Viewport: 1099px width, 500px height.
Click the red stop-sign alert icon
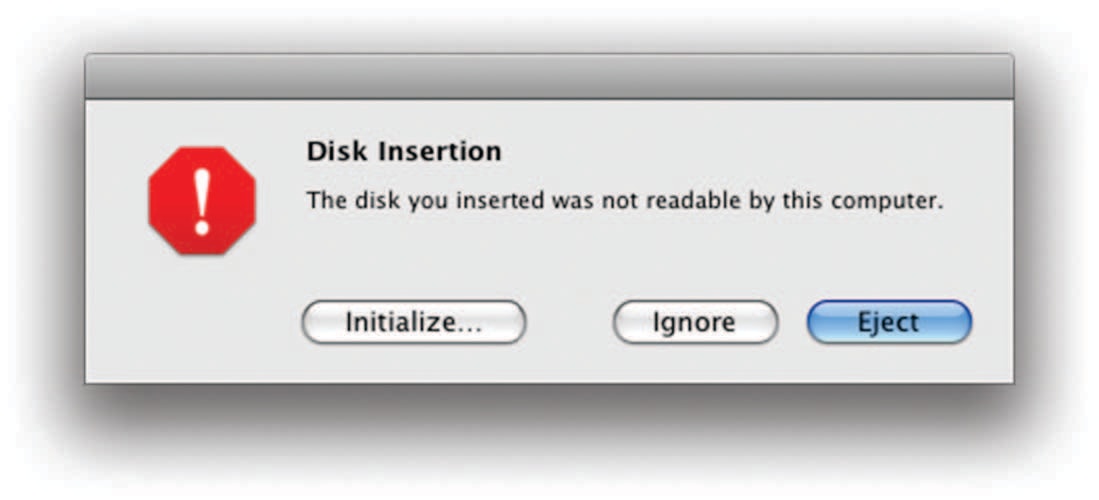pos(202,201)
